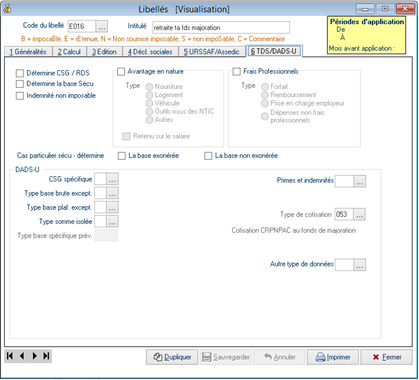Click the Intitulé text field

pos(221,27)
